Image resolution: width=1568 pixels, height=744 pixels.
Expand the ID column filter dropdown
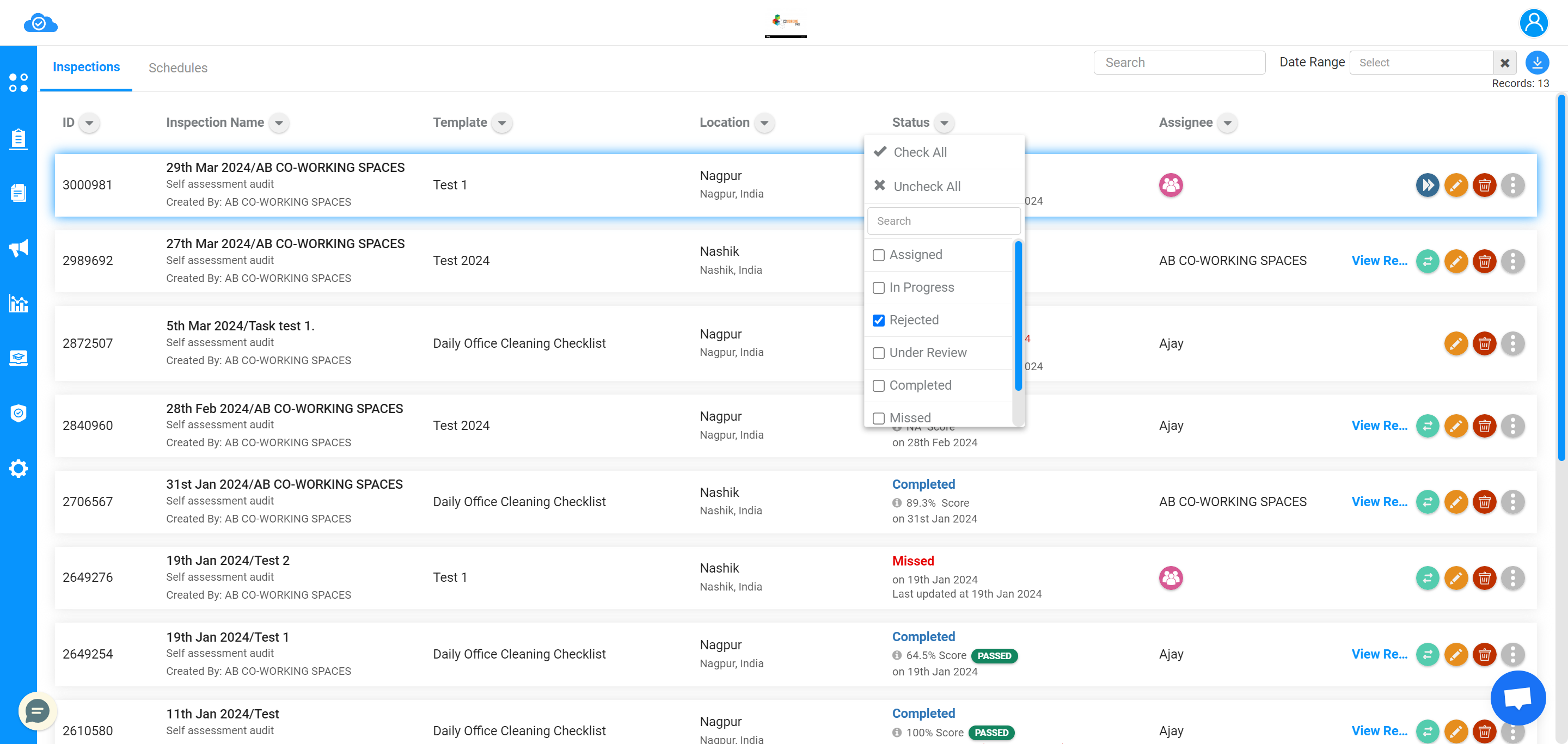(x=89, y=123)
